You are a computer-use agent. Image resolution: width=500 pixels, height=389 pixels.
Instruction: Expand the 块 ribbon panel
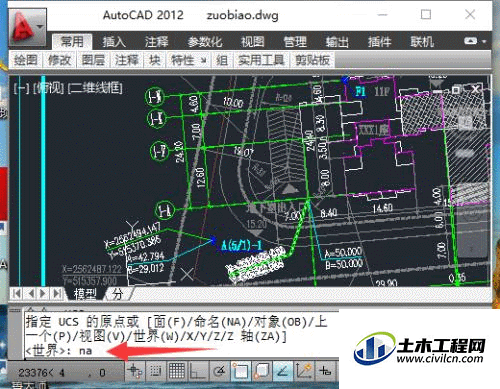(154, 60)
